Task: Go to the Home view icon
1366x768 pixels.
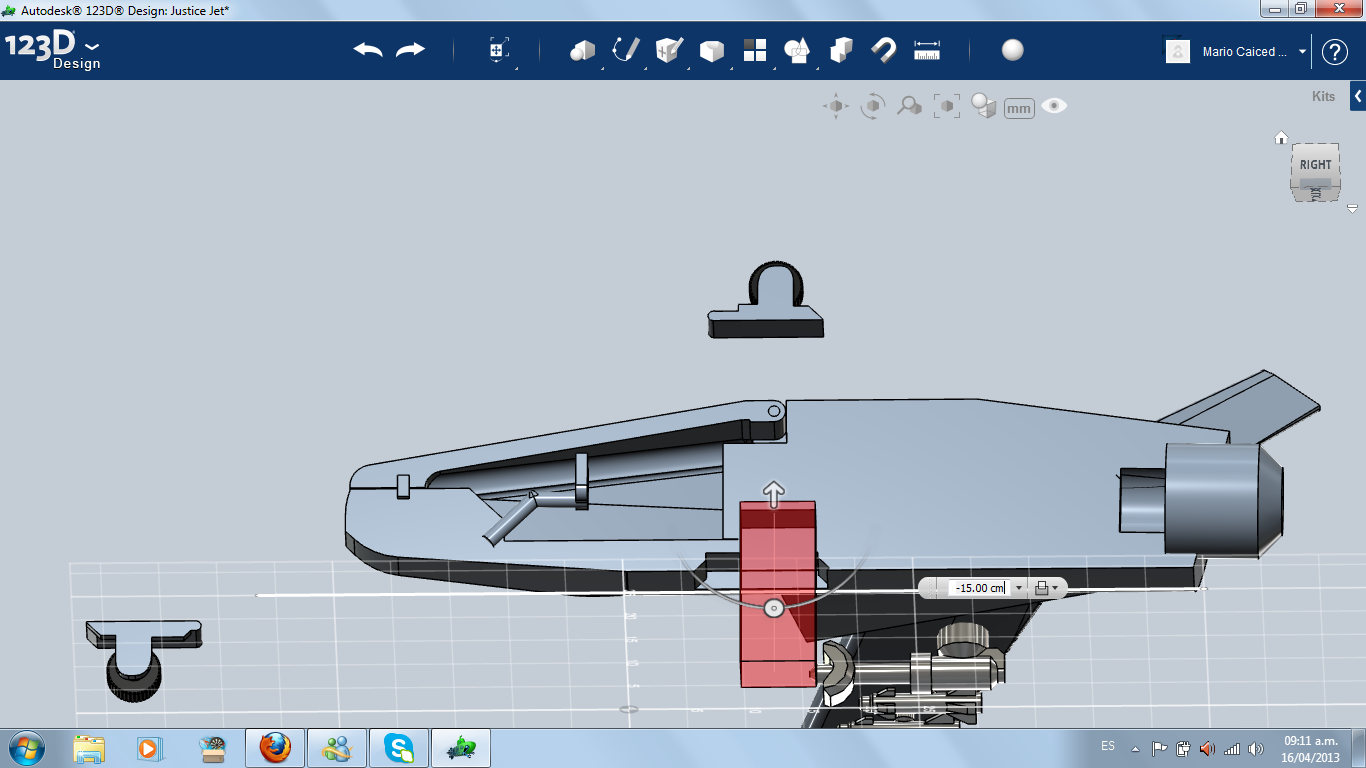Action: coord(1280,138)
